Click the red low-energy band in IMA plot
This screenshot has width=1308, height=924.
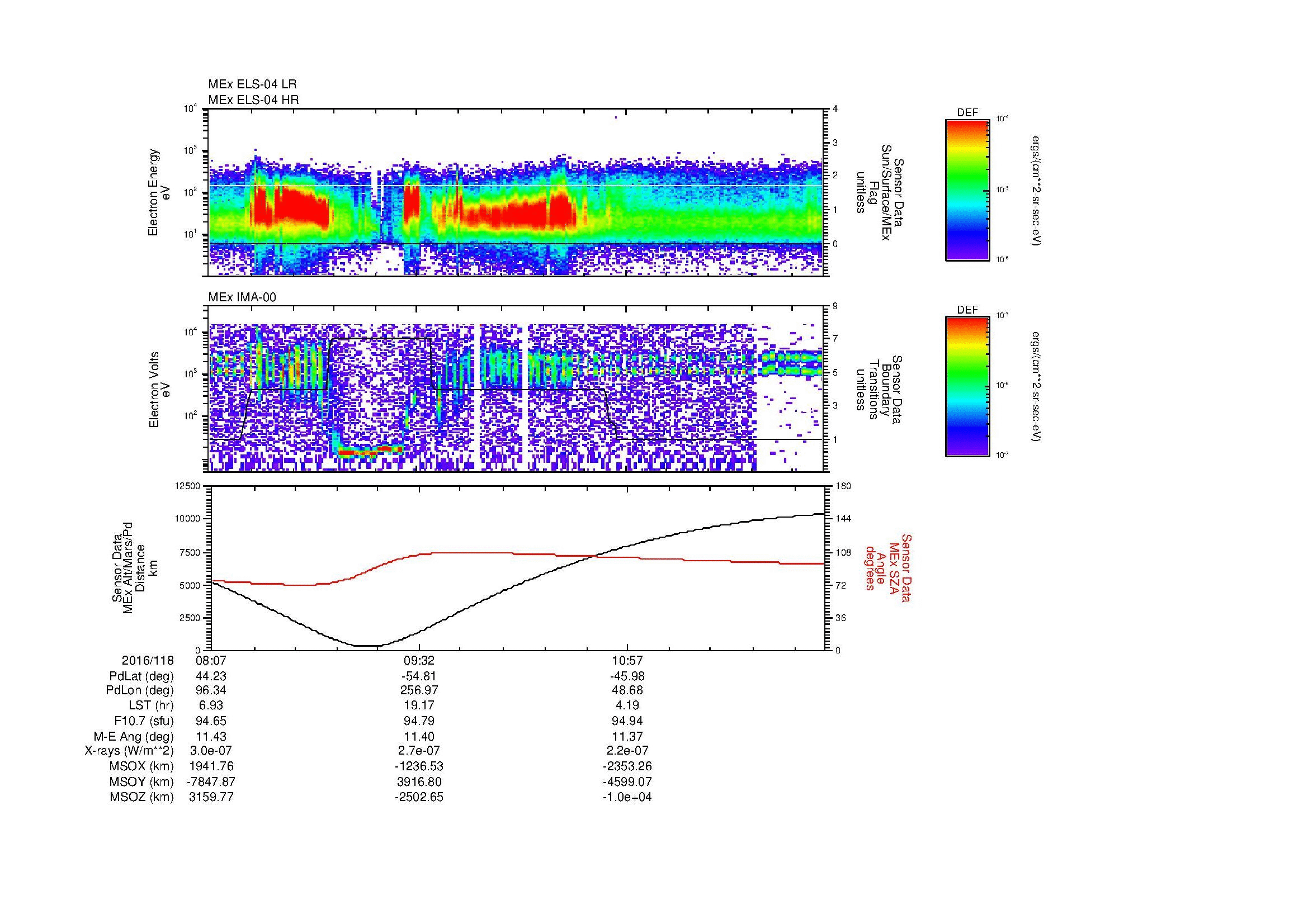point(370,452)
